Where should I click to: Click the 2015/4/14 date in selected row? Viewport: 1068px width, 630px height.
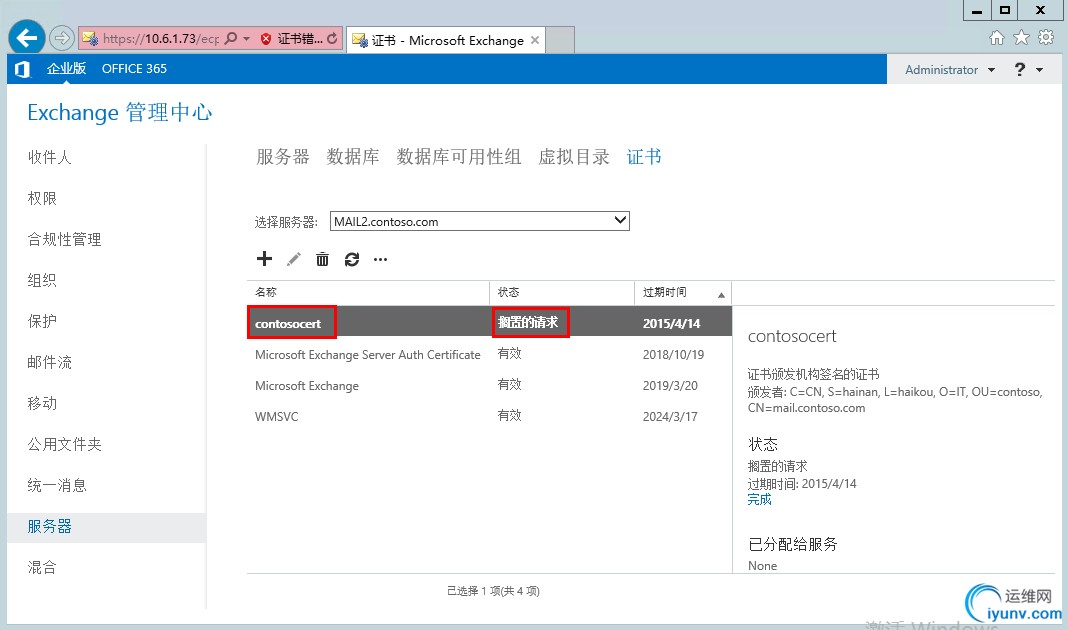(x=672, y=323)
